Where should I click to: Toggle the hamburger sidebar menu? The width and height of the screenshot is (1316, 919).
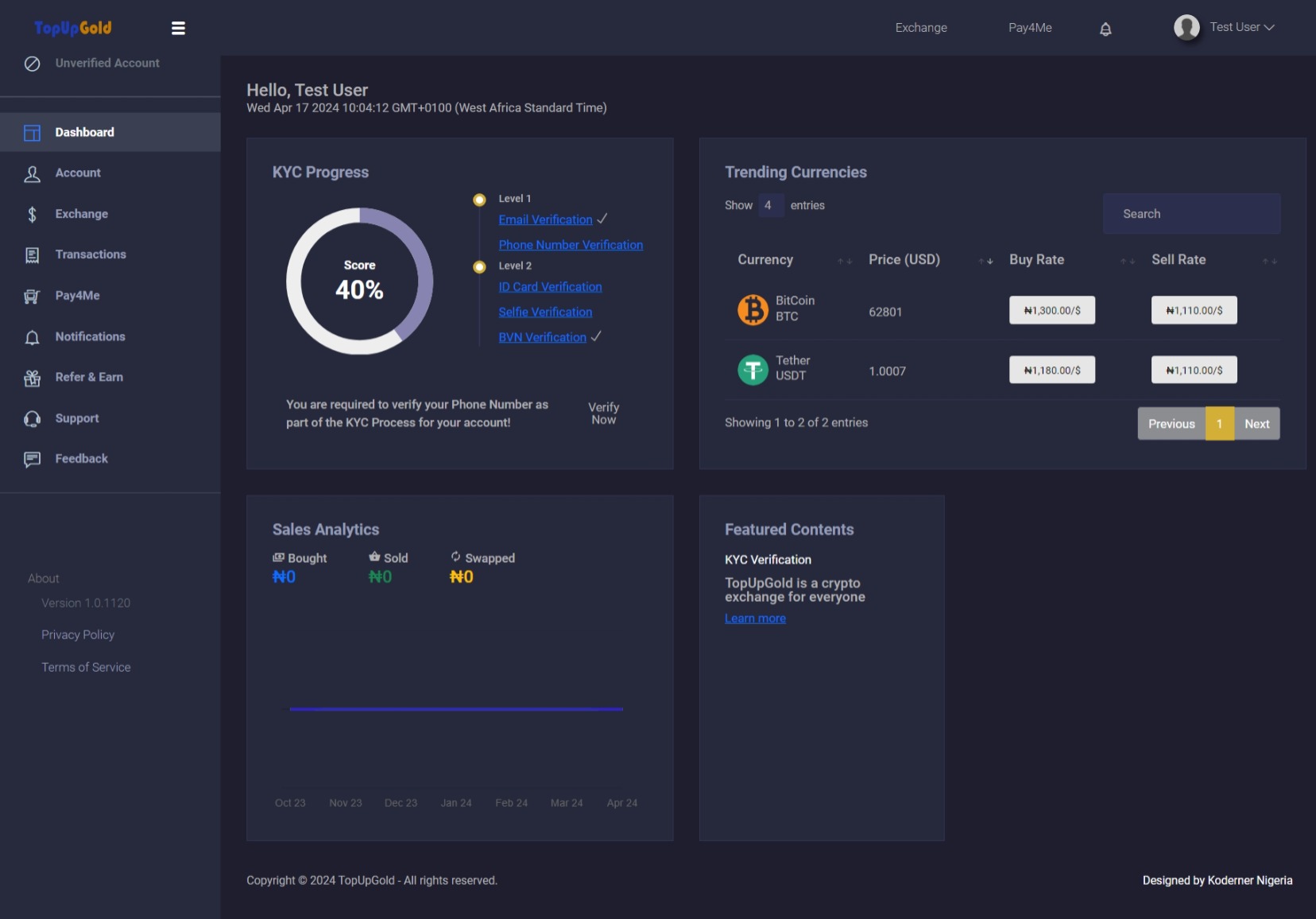pyautogui.click(x=178, y=28)
